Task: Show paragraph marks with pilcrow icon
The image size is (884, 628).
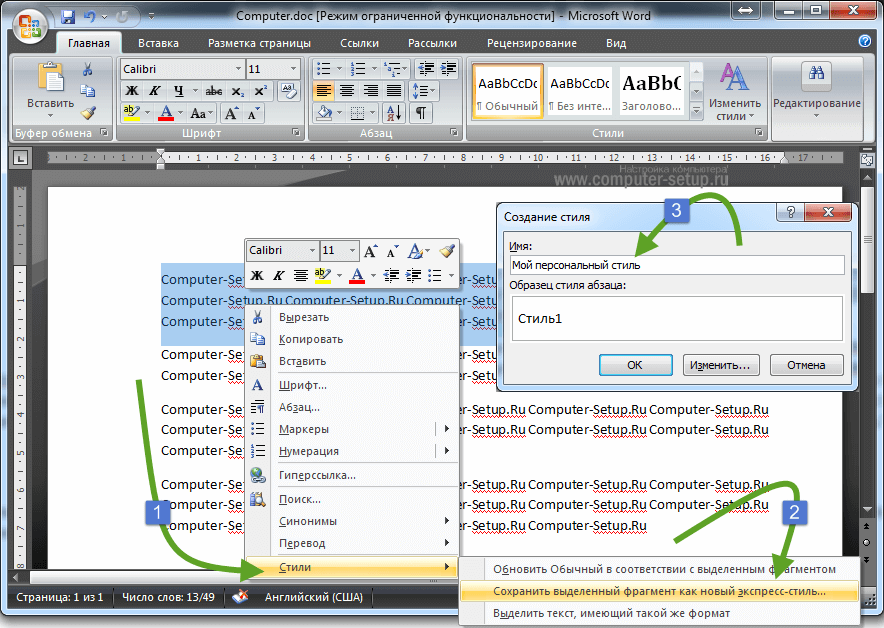Action: [421, 113]
